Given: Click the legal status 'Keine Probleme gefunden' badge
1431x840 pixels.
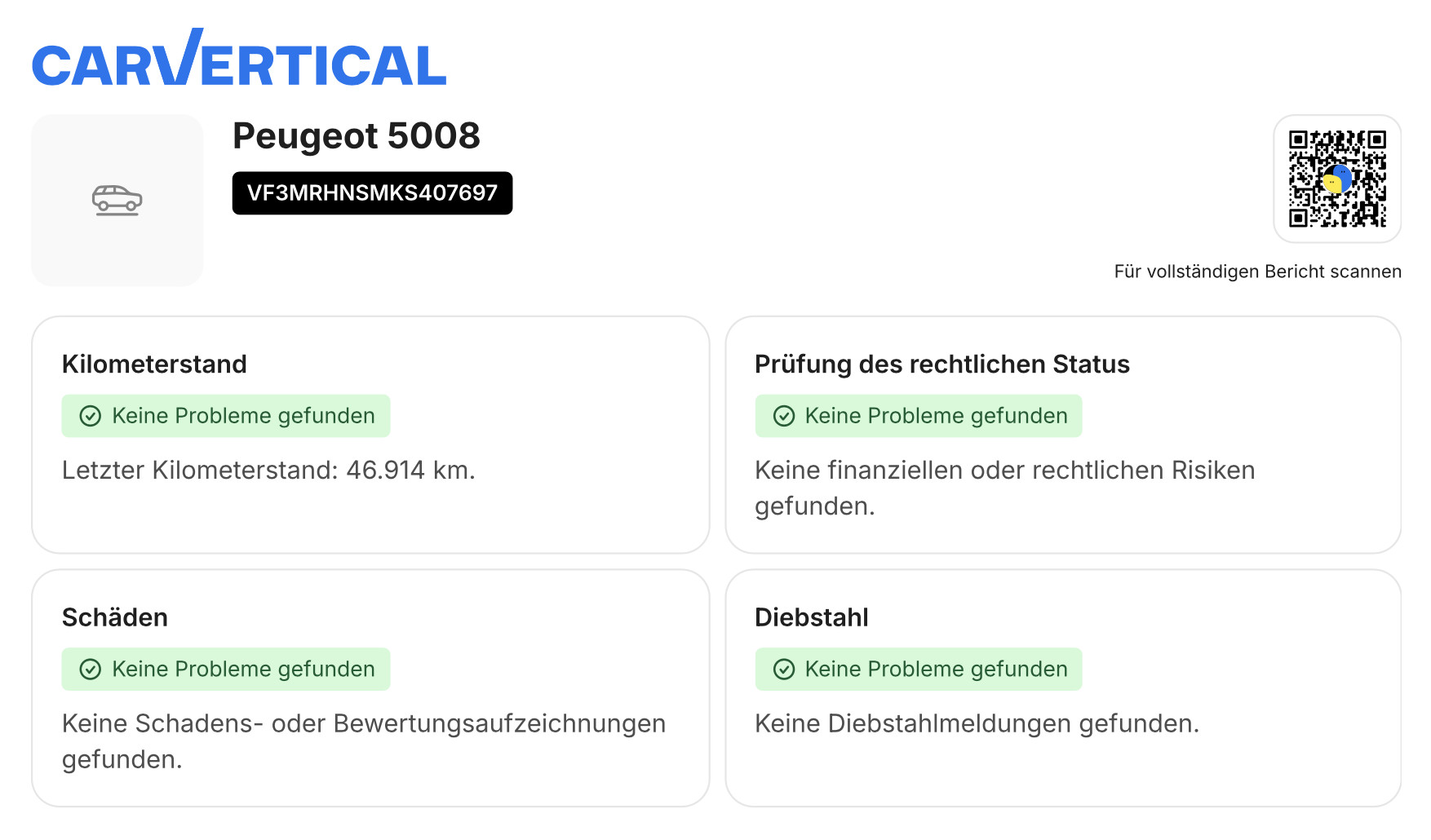Looking at the screenshot, I should 919,416.
